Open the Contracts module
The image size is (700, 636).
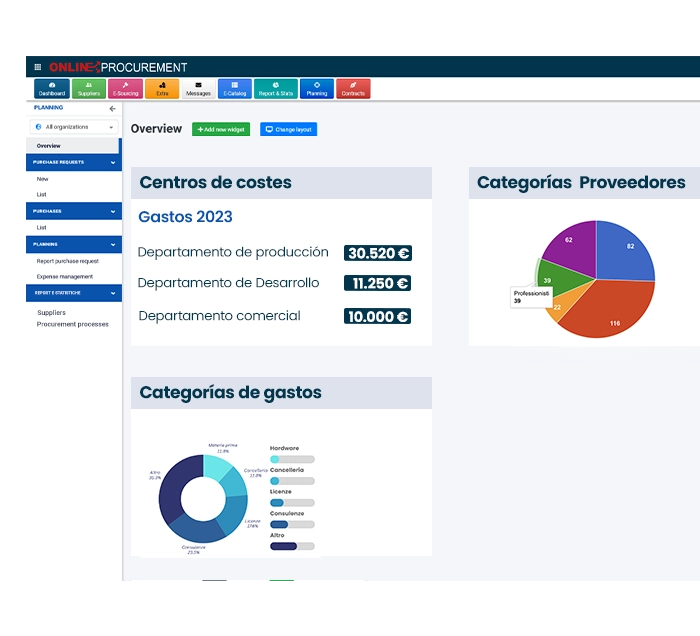pyautogui.click(x=353, y=89)
